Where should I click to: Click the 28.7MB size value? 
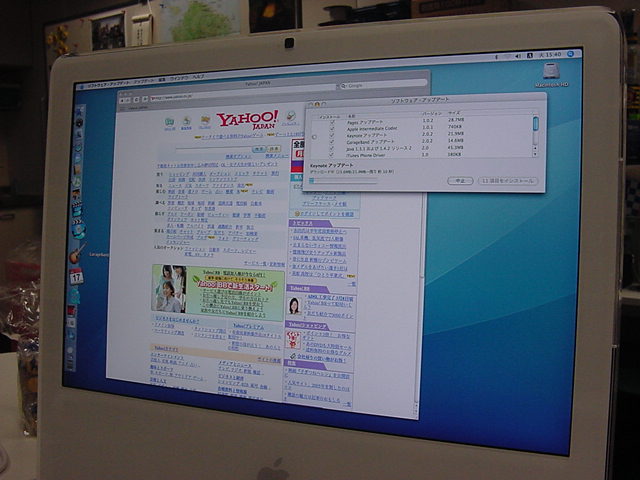pos(456,120)
